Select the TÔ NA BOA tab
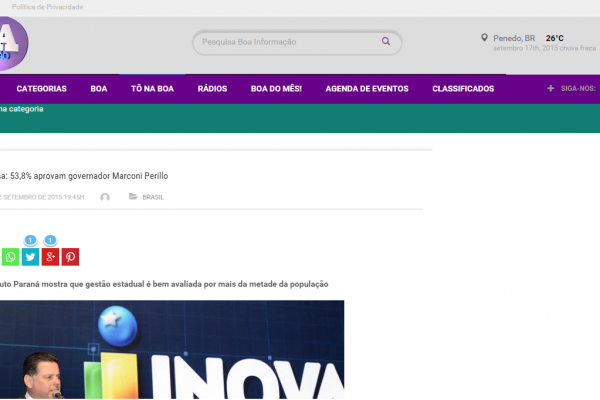This screenshot has width=600, height=400. coord(152,89)
